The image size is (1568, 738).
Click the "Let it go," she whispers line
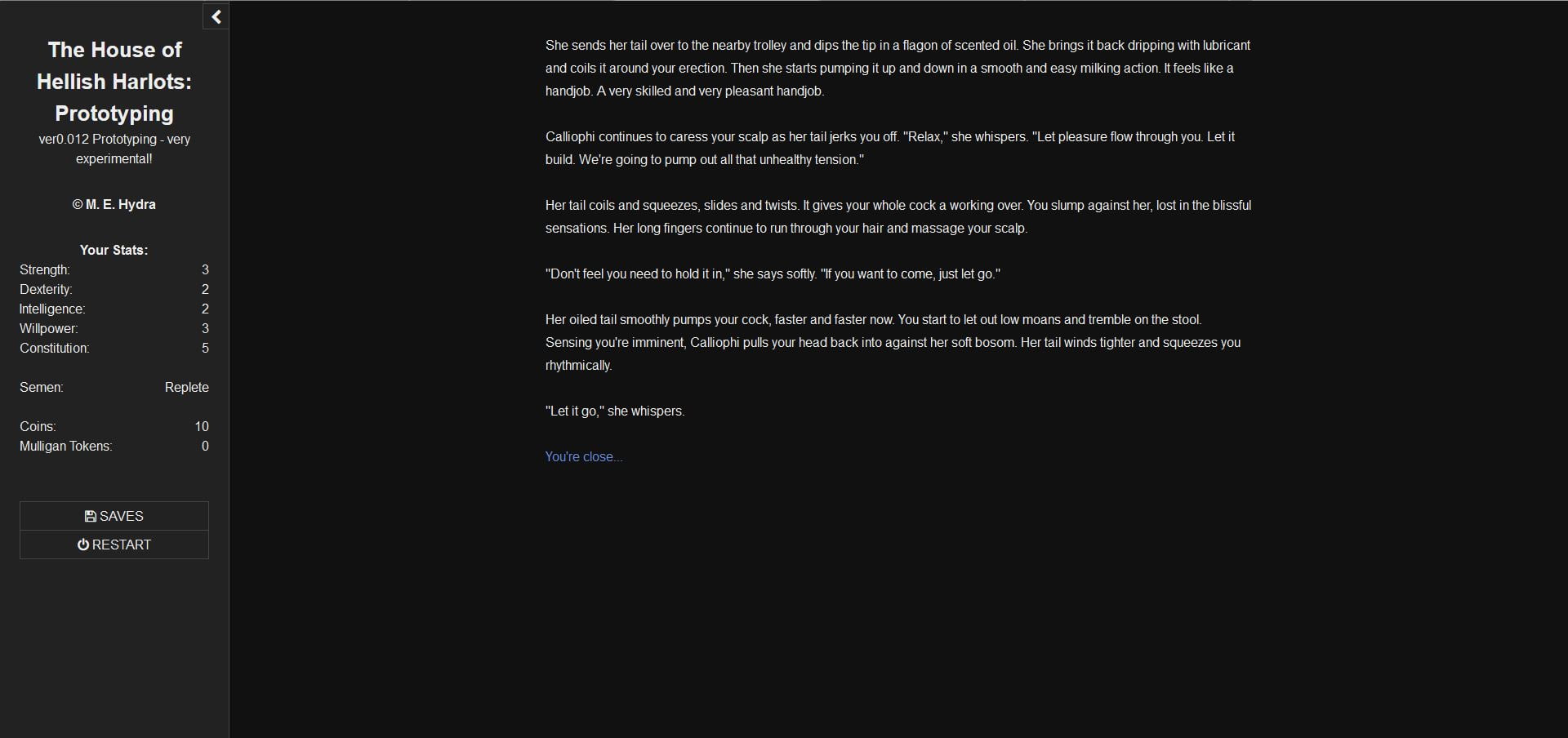click(615, 411)
